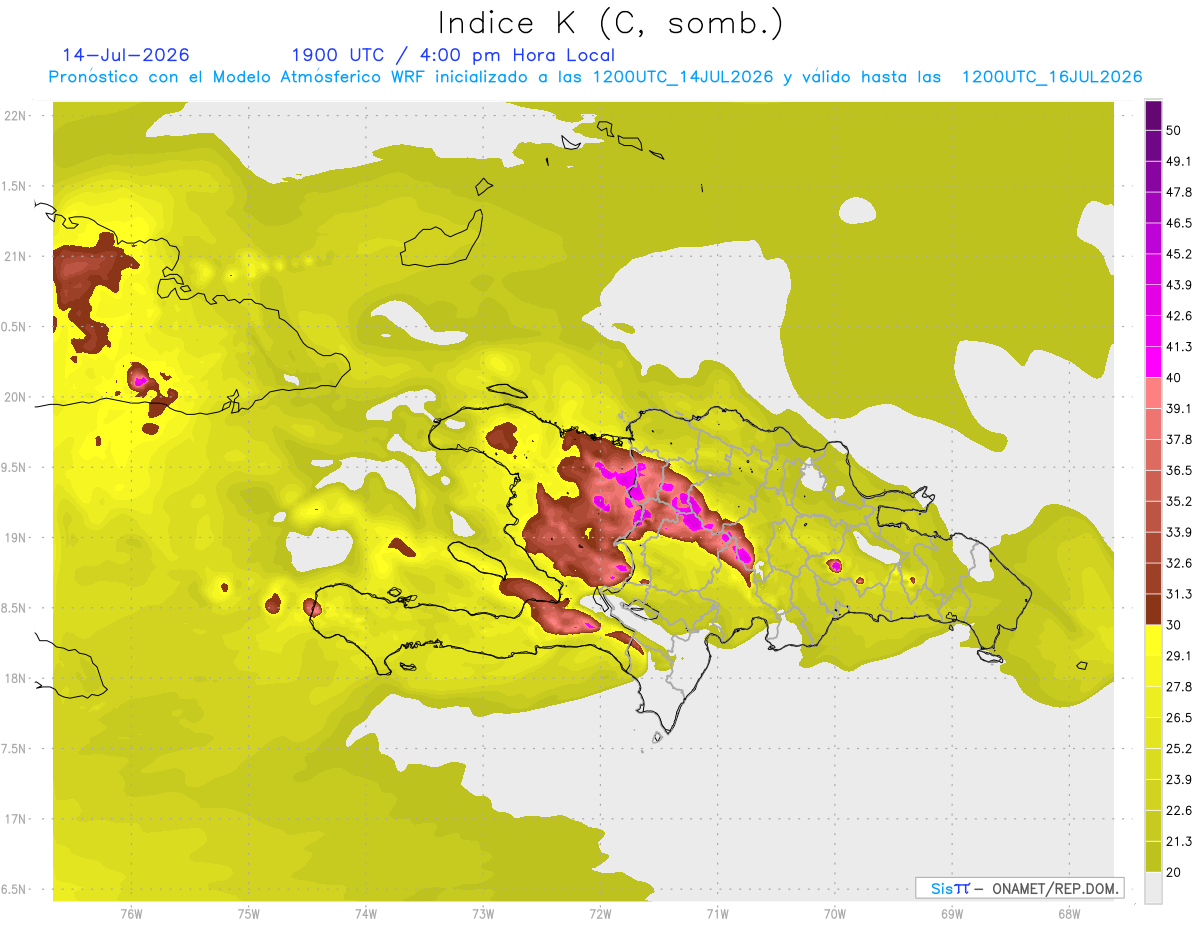Select the date text "14-Jul-2026"
Screen dimensions: 1200x927
click(126, 55)
